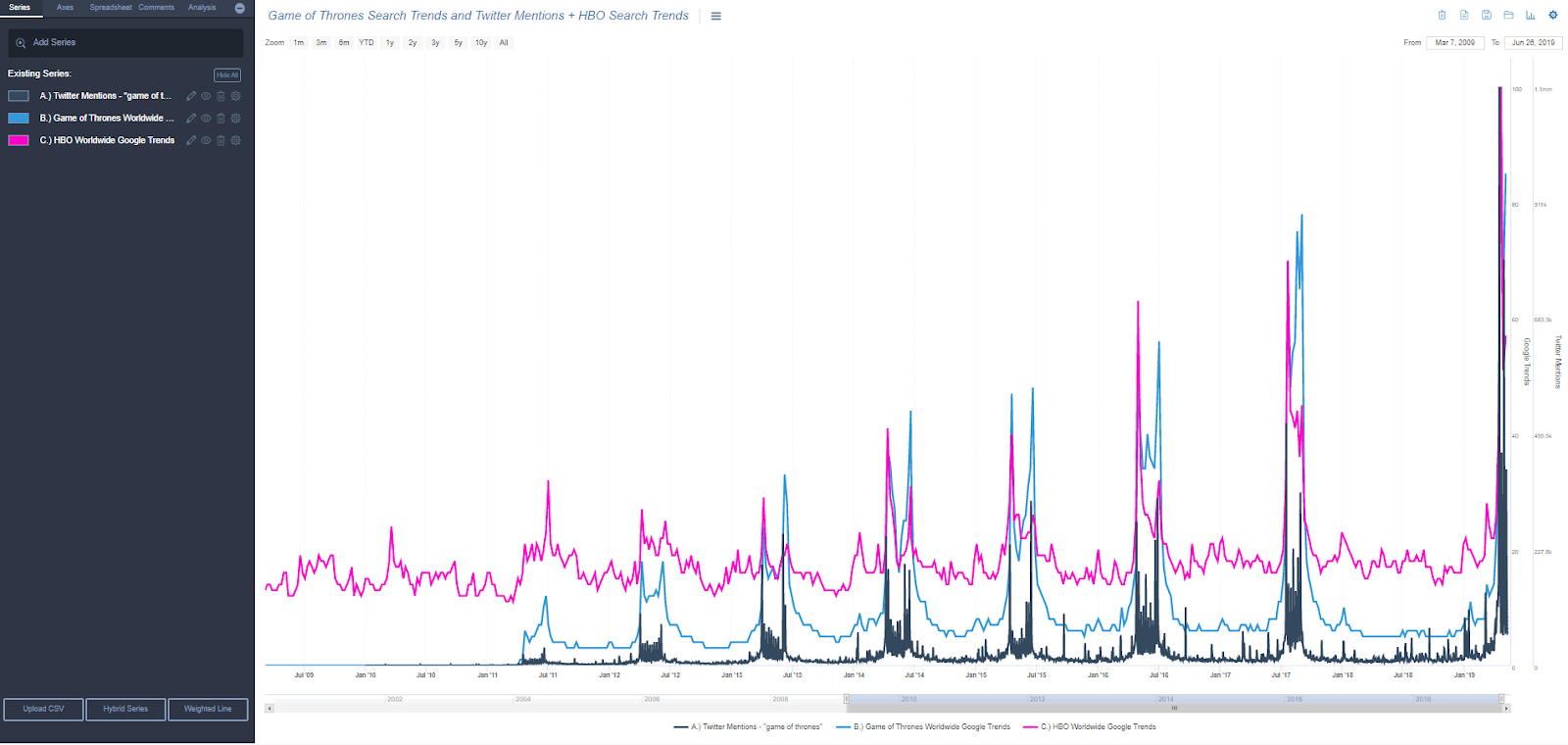Click the bar chart icon in toolbar
Image resolution: width=1568 pixels, height=745 pixels.
coord(1530,15)
